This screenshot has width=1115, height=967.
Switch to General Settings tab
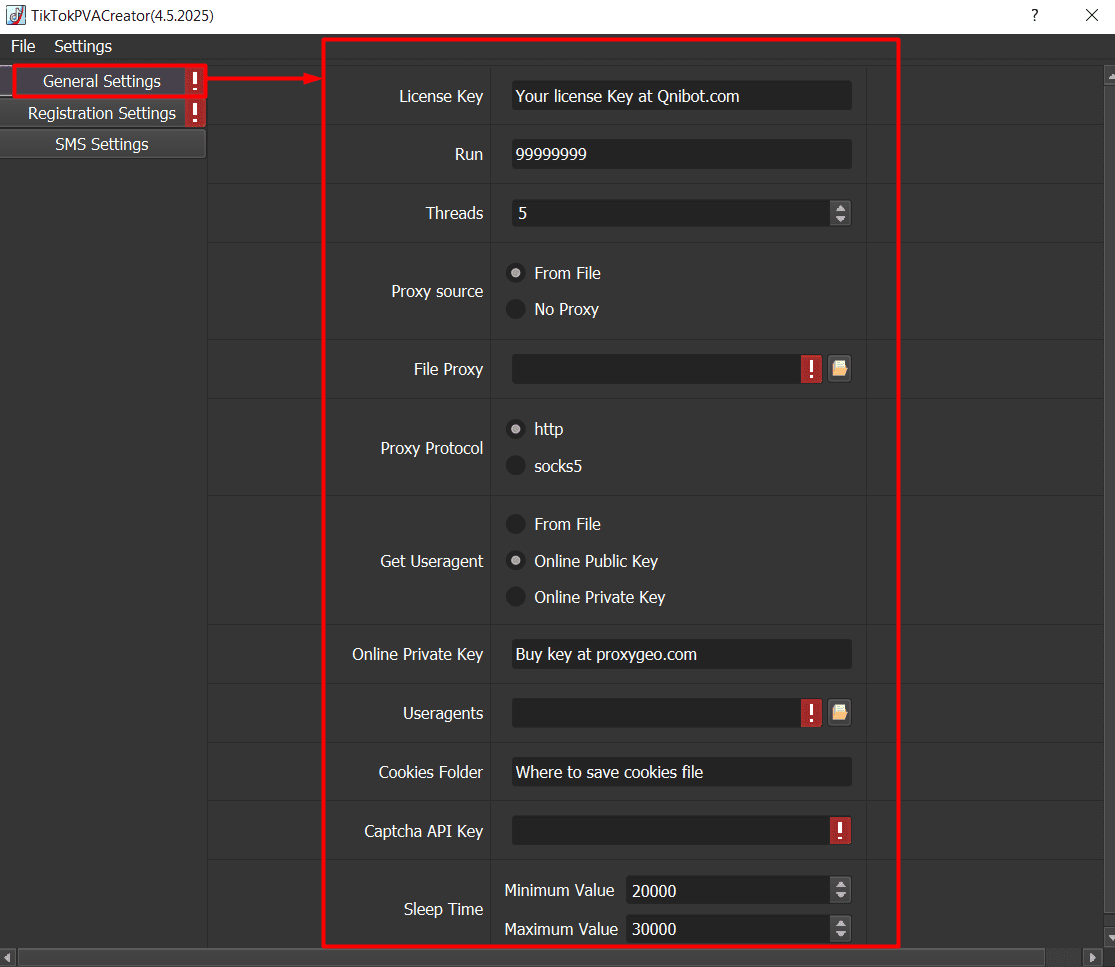point(102,81)
